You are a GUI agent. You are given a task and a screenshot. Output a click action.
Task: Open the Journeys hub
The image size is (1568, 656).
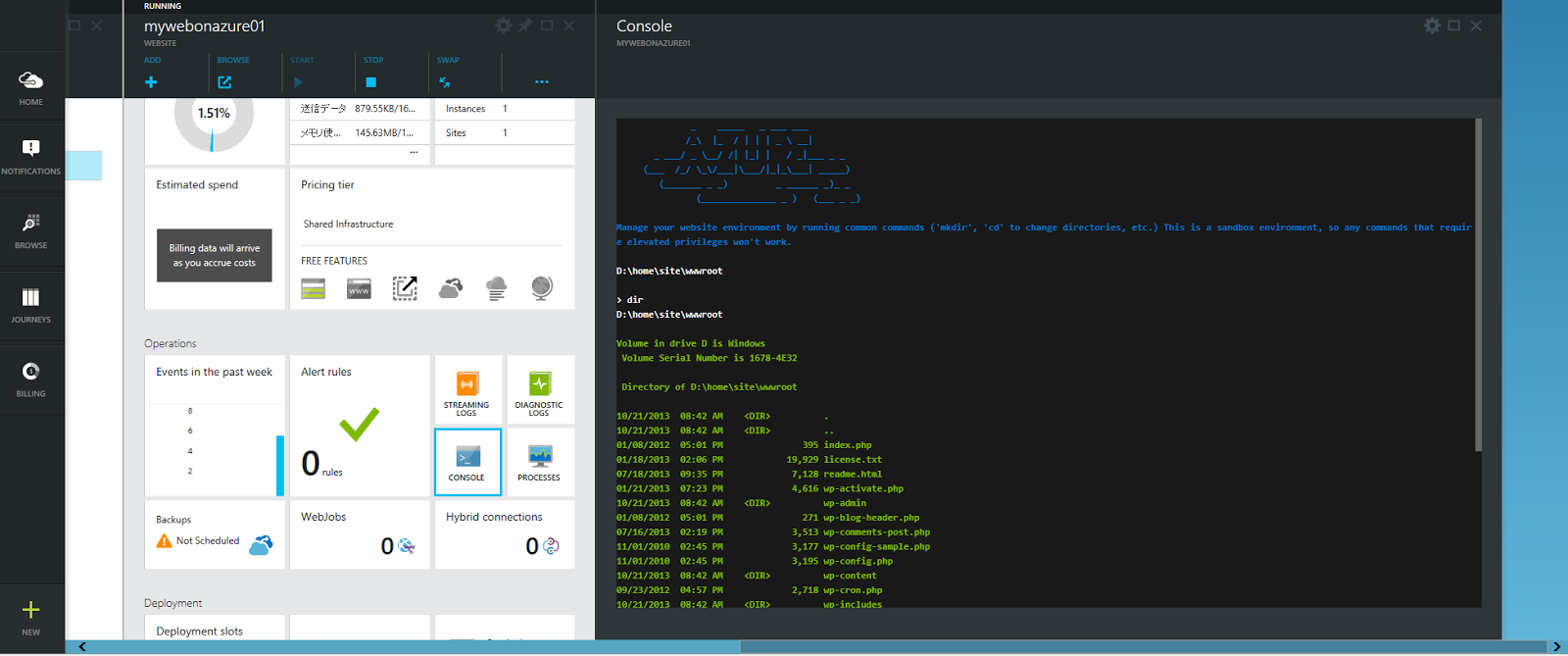(30, 305)
